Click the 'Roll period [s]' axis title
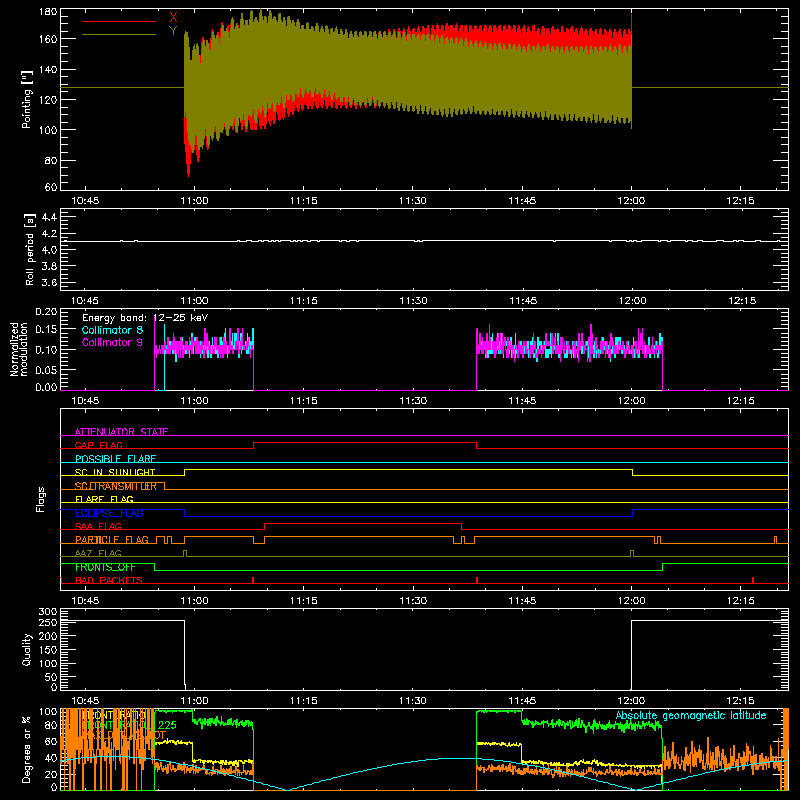The height and width of the screenshot is (800, 800). 30,250
